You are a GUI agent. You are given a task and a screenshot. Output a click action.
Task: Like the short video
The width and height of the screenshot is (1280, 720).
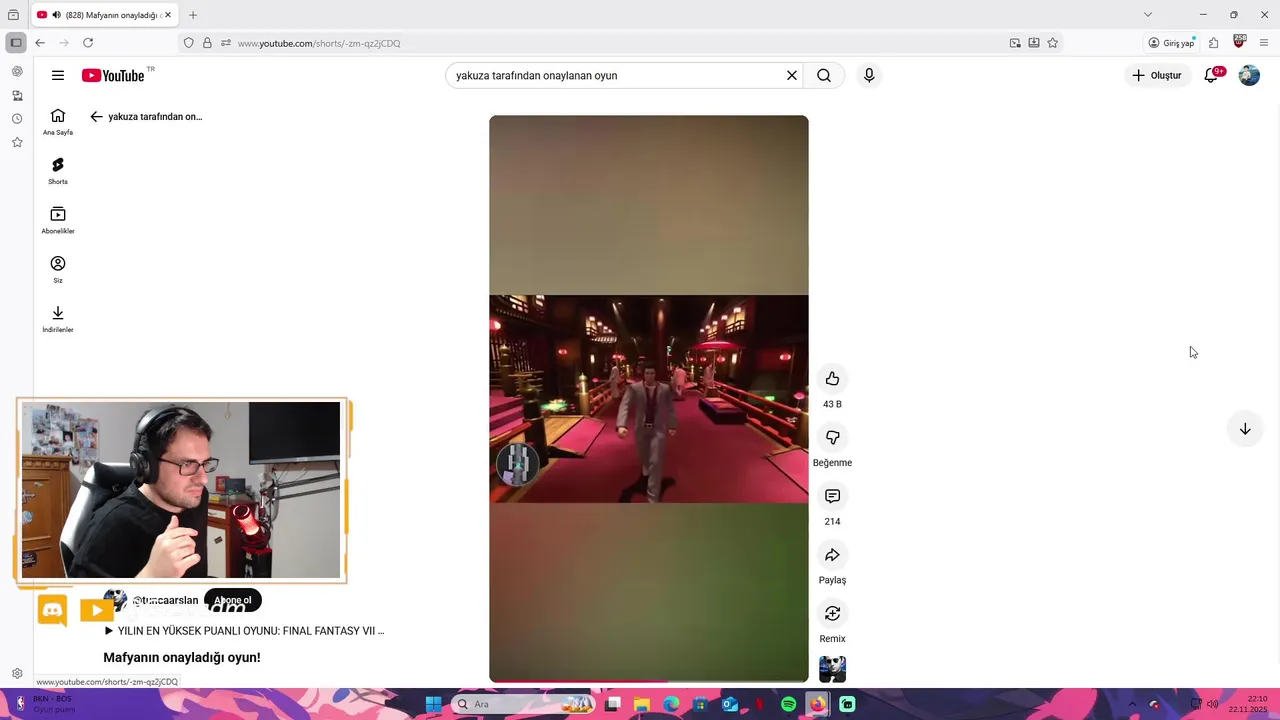coord(832,378)
